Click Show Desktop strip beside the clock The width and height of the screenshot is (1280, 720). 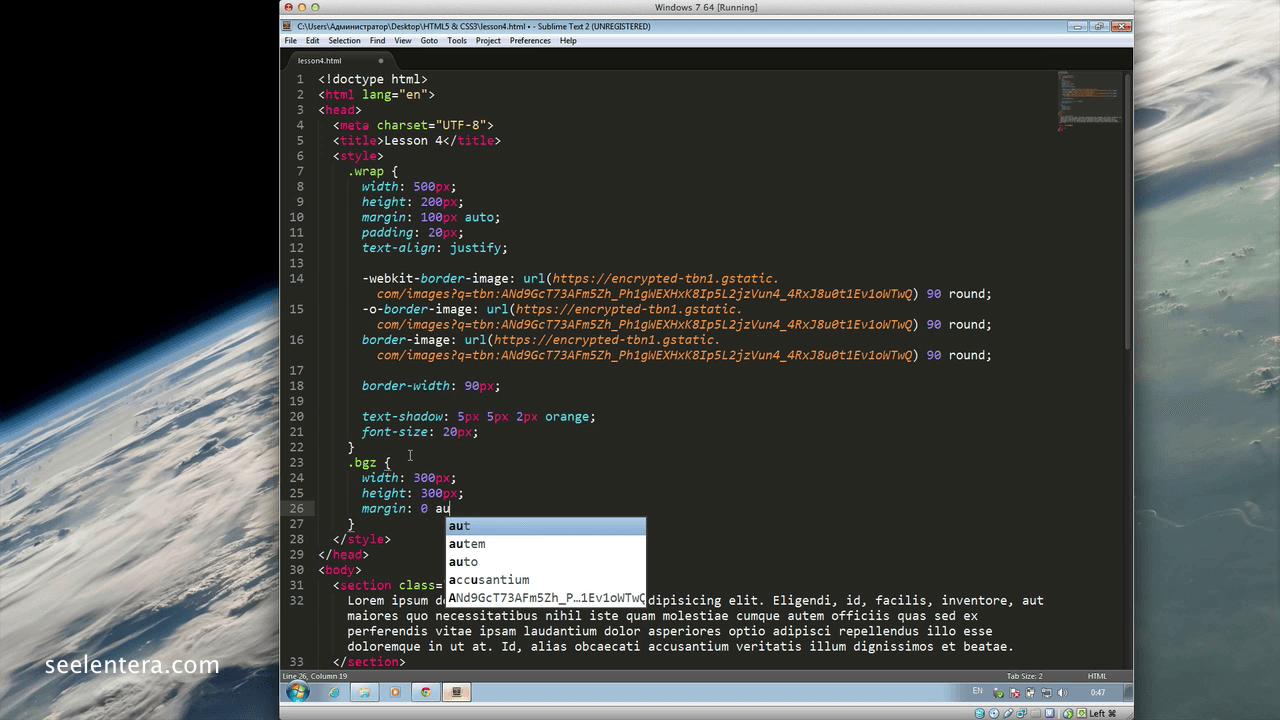[1128, 692]
